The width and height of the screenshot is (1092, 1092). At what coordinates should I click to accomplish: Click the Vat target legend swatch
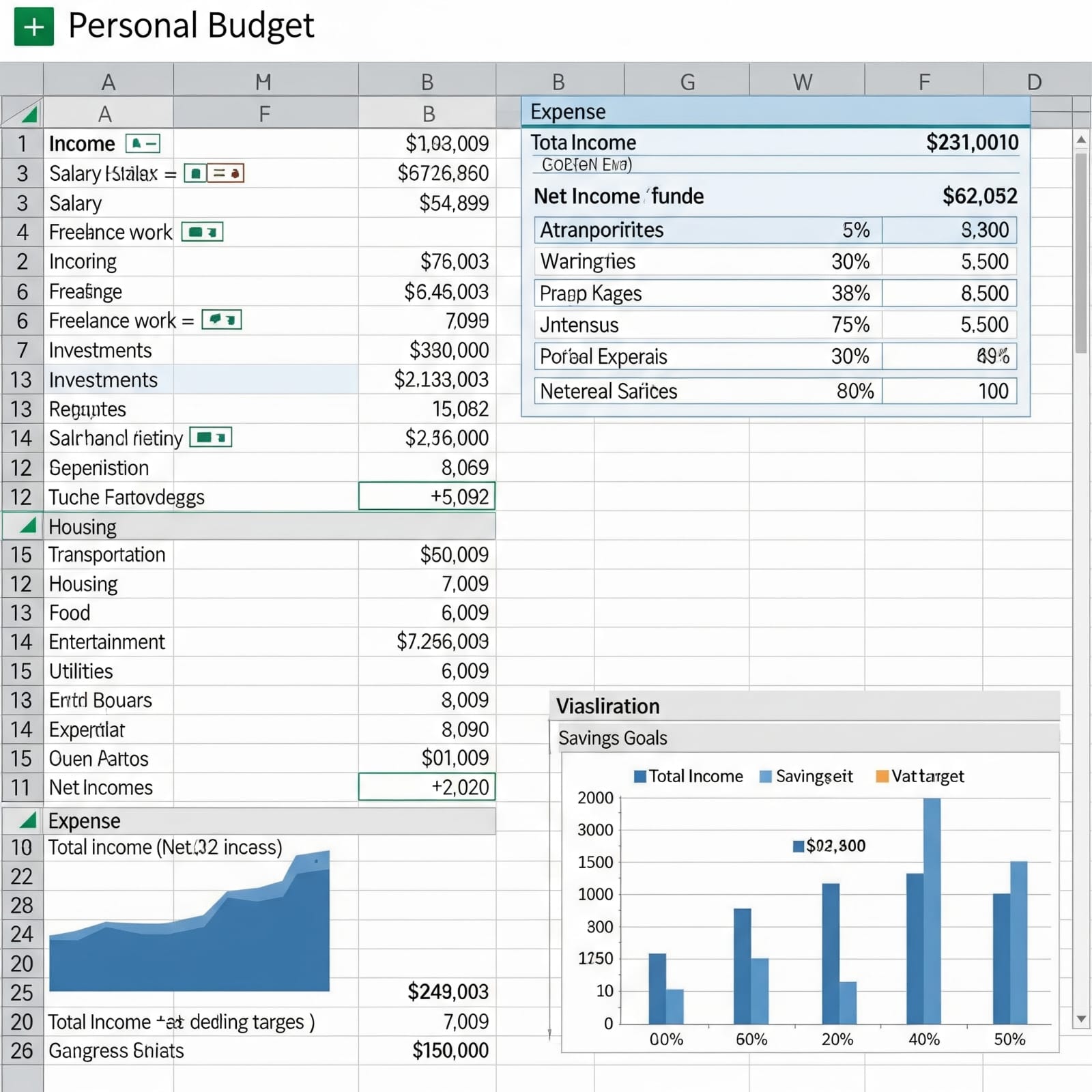(x=882, y=776)
